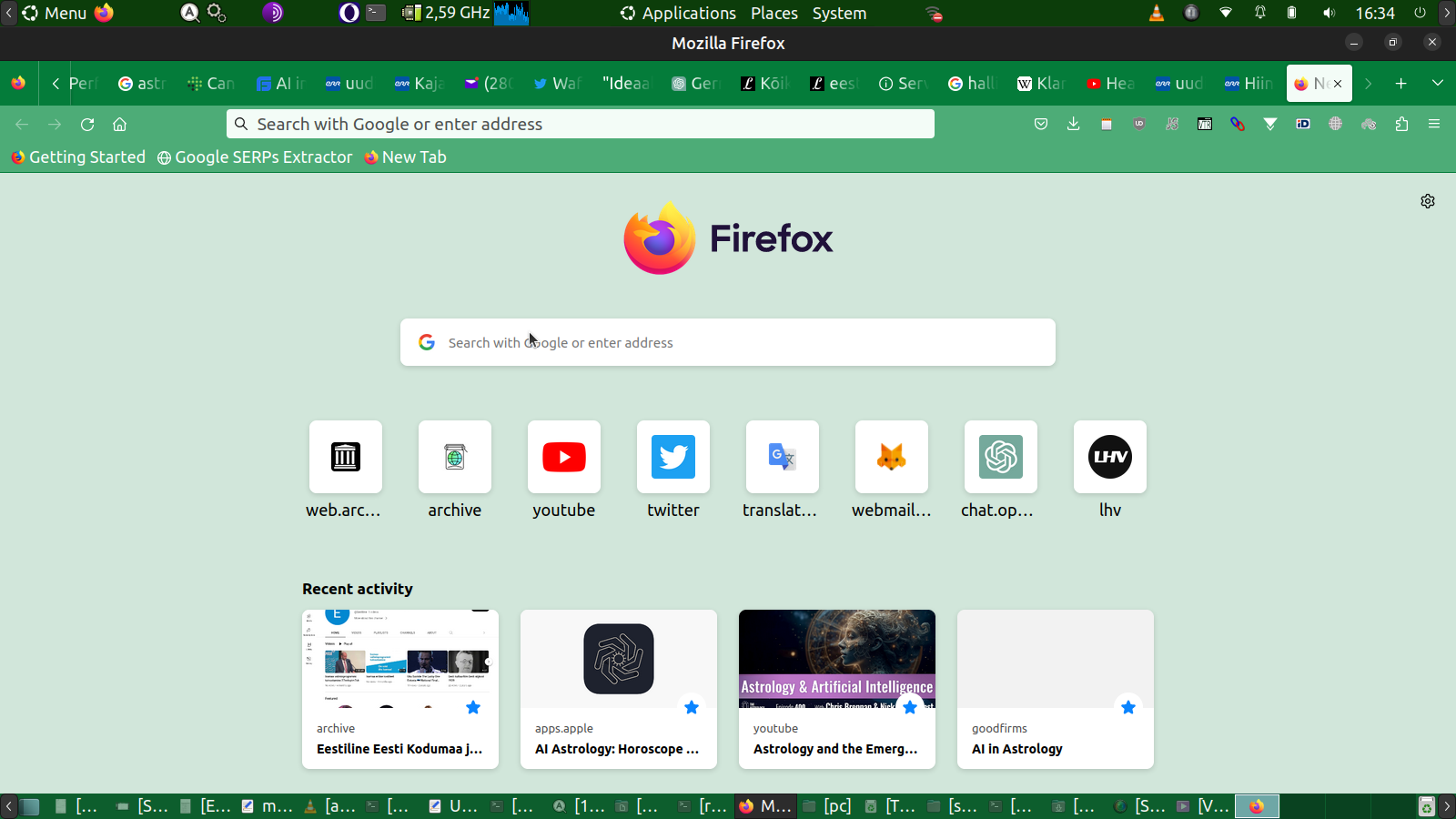Image resolution: width=1456 pixels, height=819 pixels.
Task: Open the Firefox View pinned tab
Action: click(18, 83)
